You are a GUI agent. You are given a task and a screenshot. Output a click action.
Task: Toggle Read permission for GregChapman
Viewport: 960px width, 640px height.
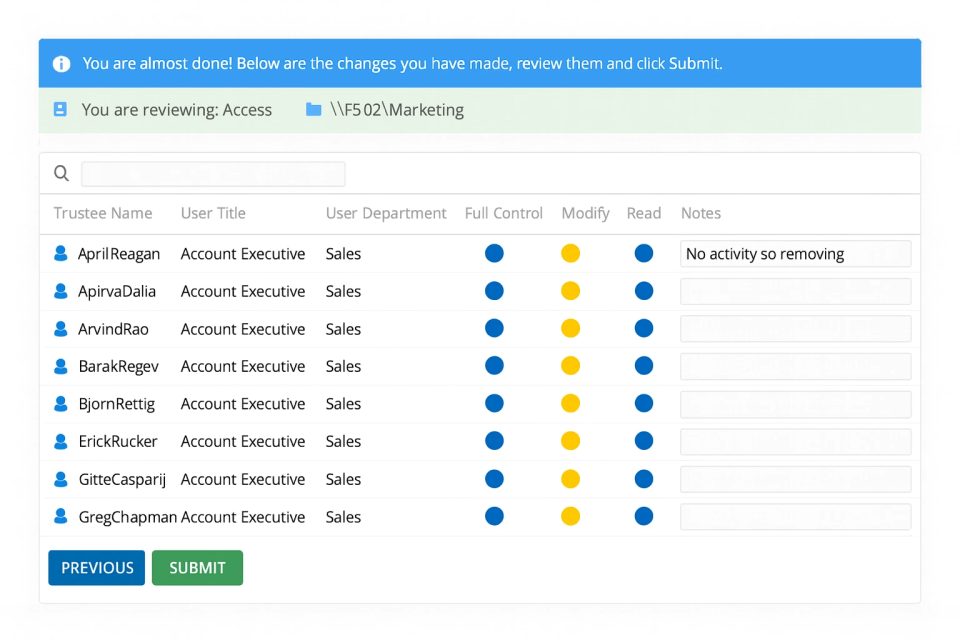point(644,517)
